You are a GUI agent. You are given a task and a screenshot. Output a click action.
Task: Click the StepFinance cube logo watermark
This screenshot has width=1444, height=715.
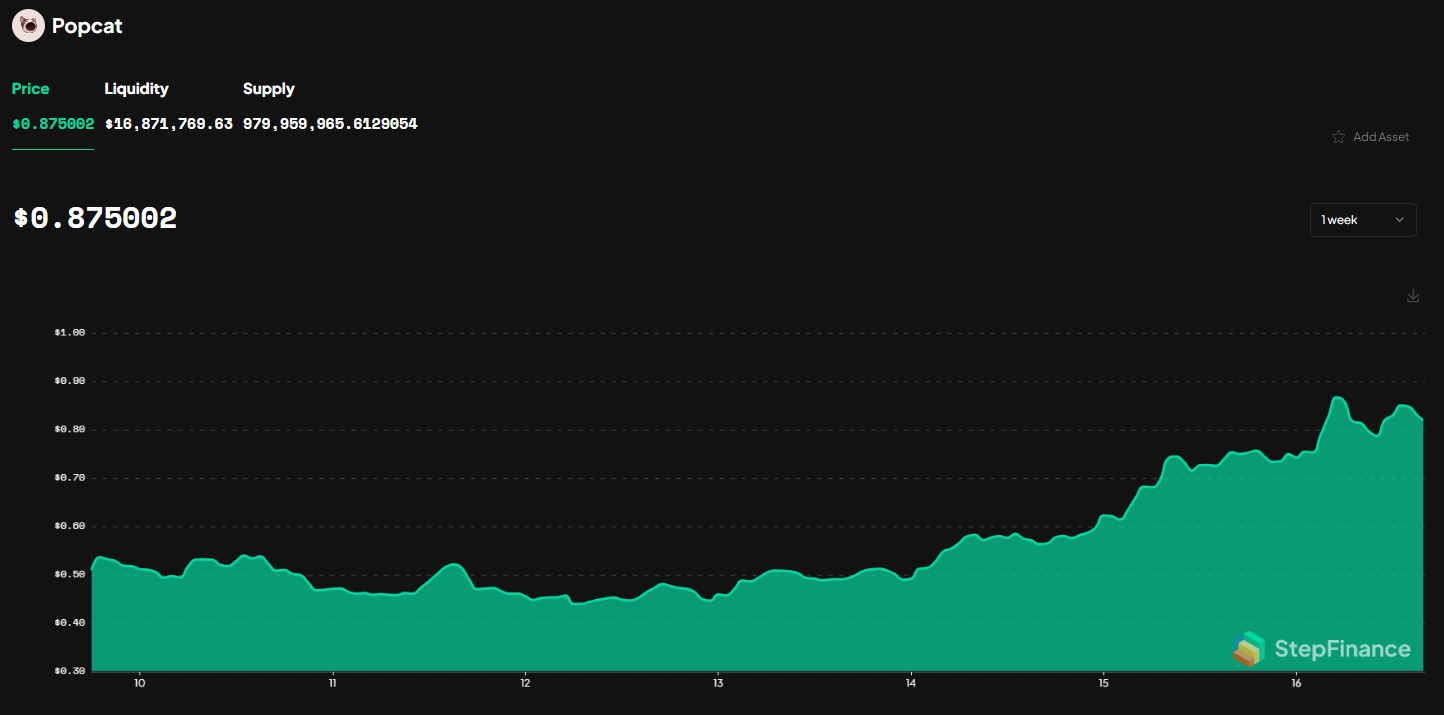point(1249,649)
